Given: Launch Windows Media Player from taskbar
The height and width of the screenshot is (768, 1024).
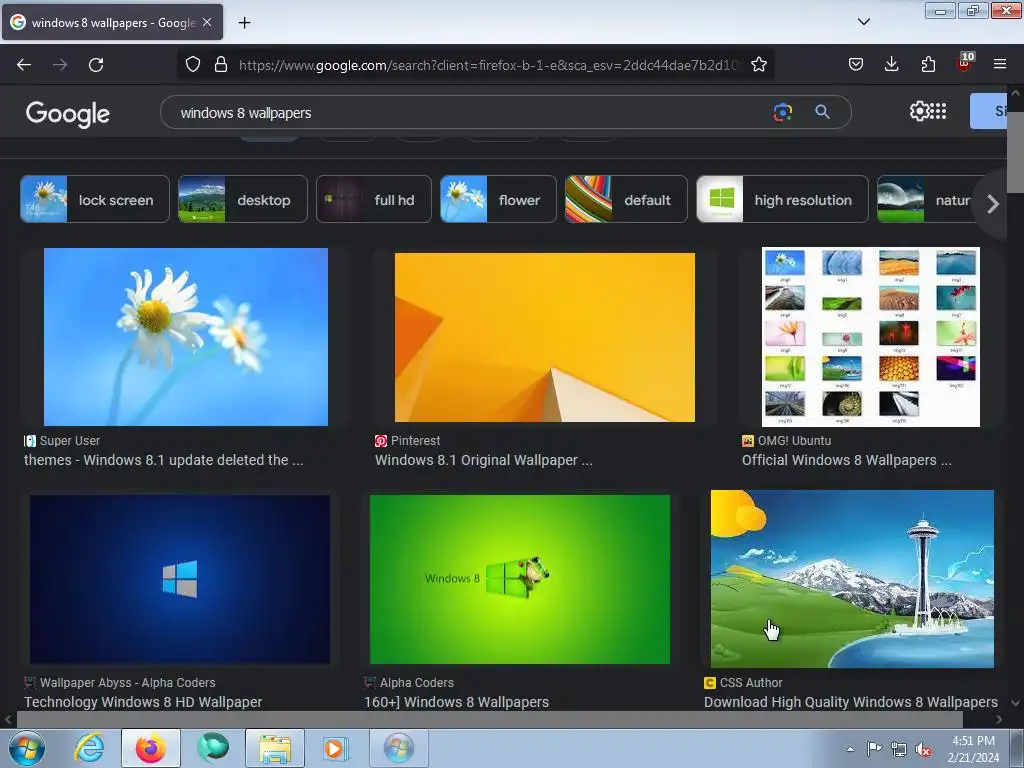Looking at the screenshot, I should tap(337, 748).
